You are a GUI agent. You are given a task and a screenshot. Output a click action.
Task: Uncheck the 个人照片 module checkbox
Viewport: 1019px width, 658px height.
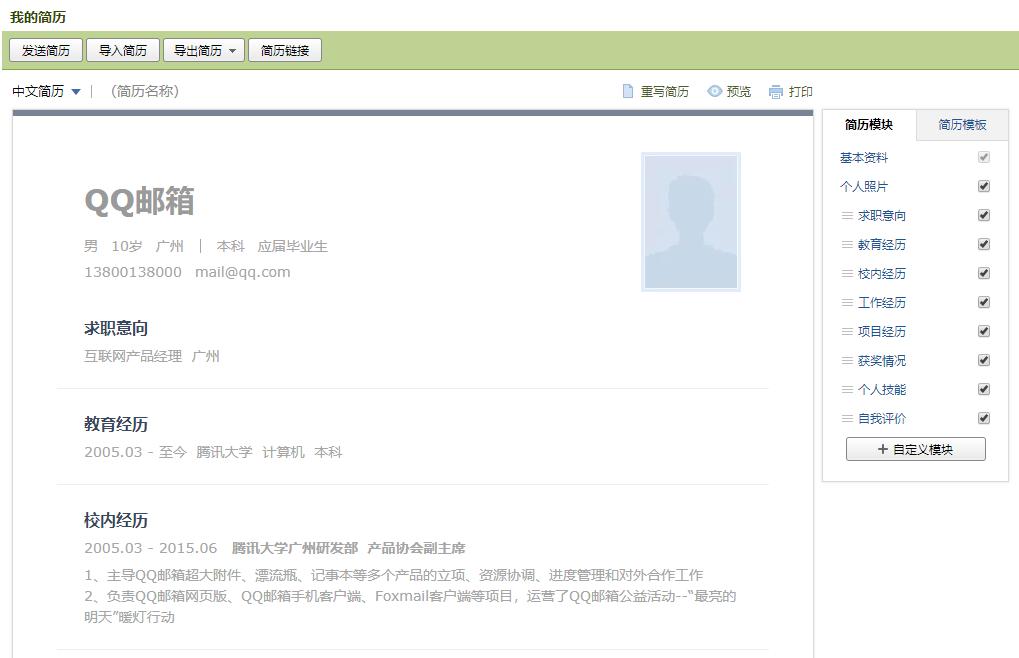tap(983, 186)
